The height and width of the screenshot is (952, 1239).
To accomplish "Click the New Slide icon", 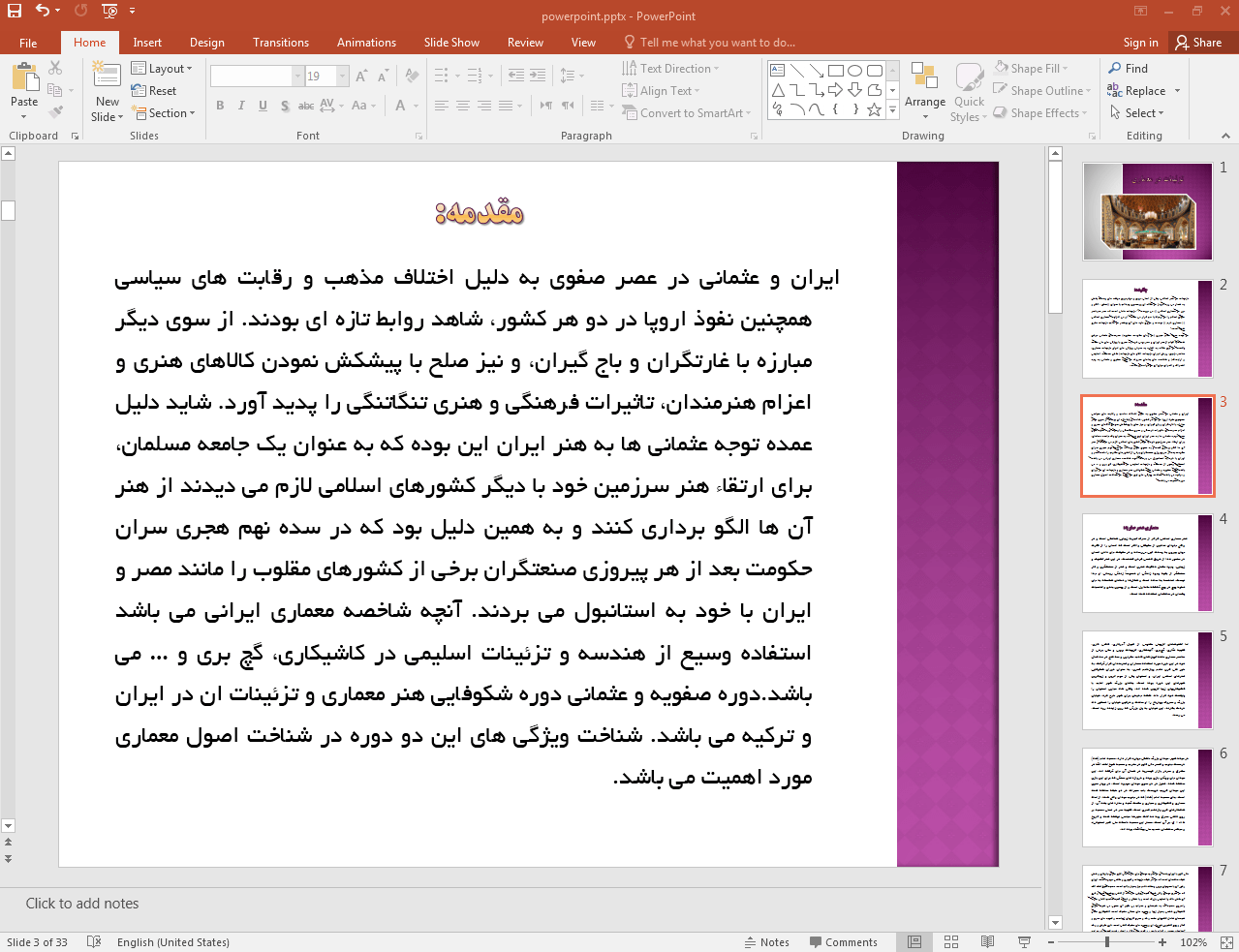I will (107, 76).
